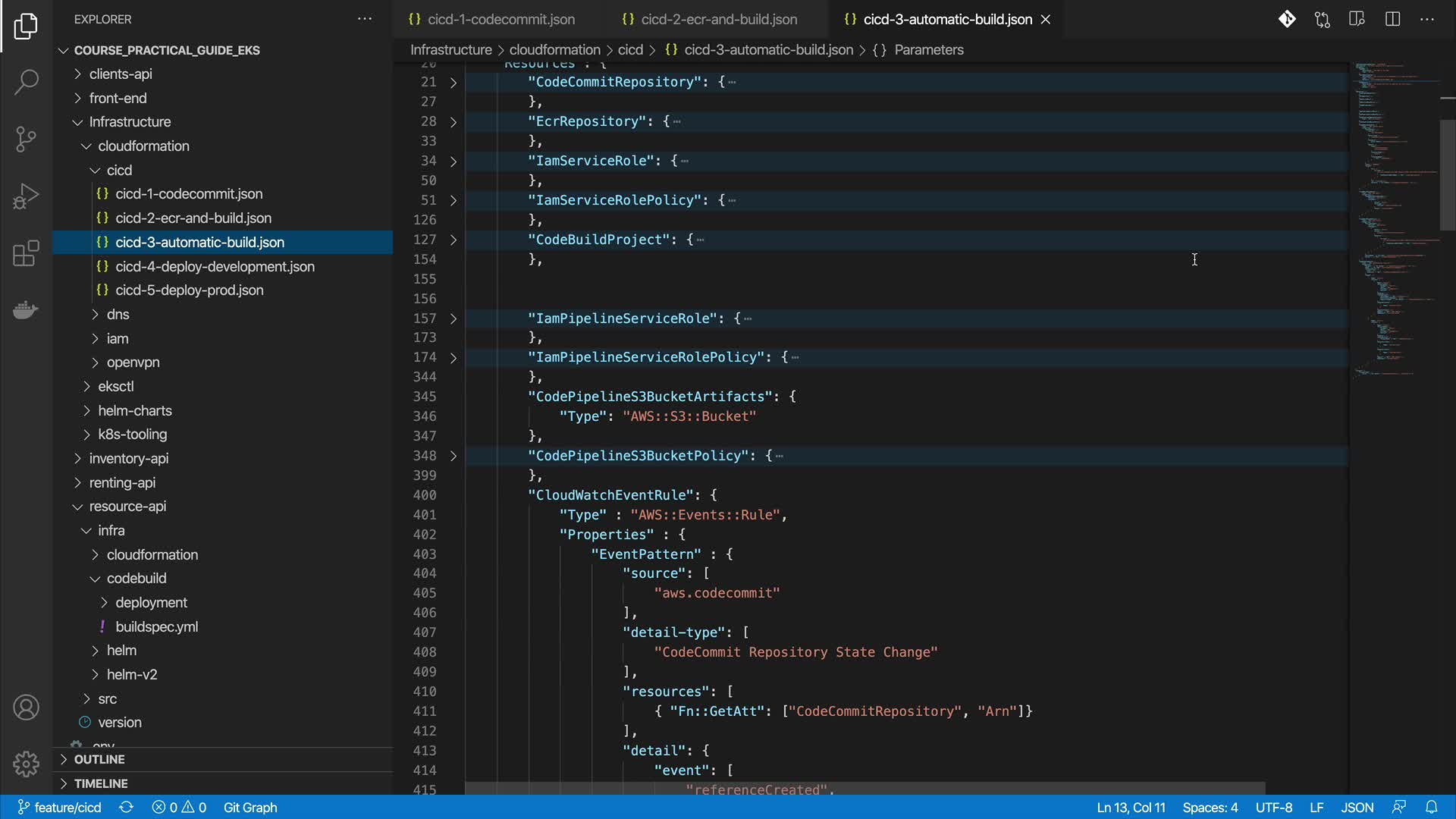Click the feature/cicd branch in status bar

pyautogui.click(x=59, y=808)
